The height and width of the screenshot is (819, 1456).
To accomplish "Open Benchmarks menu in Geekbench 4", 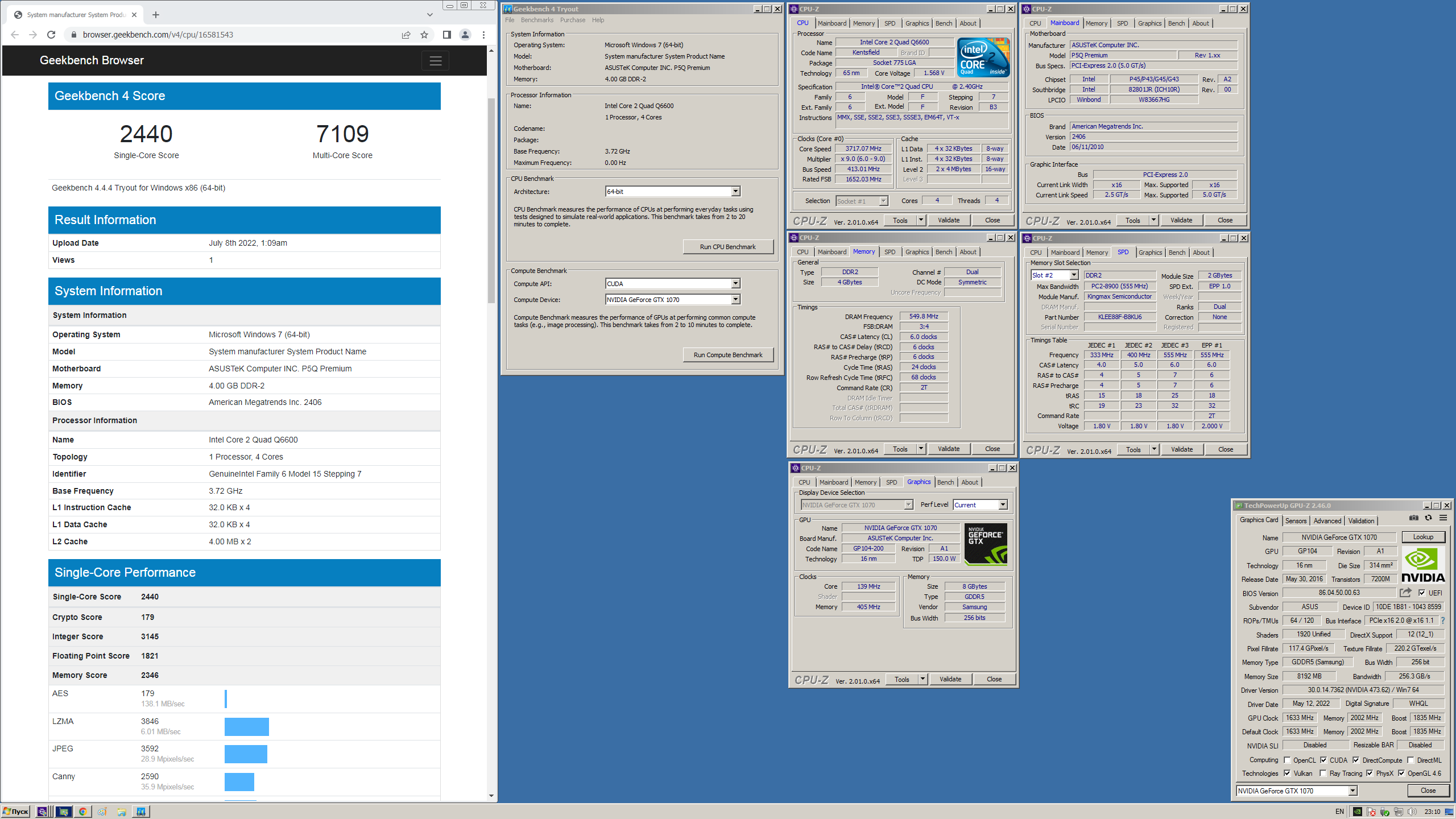I will pos(537,20).
